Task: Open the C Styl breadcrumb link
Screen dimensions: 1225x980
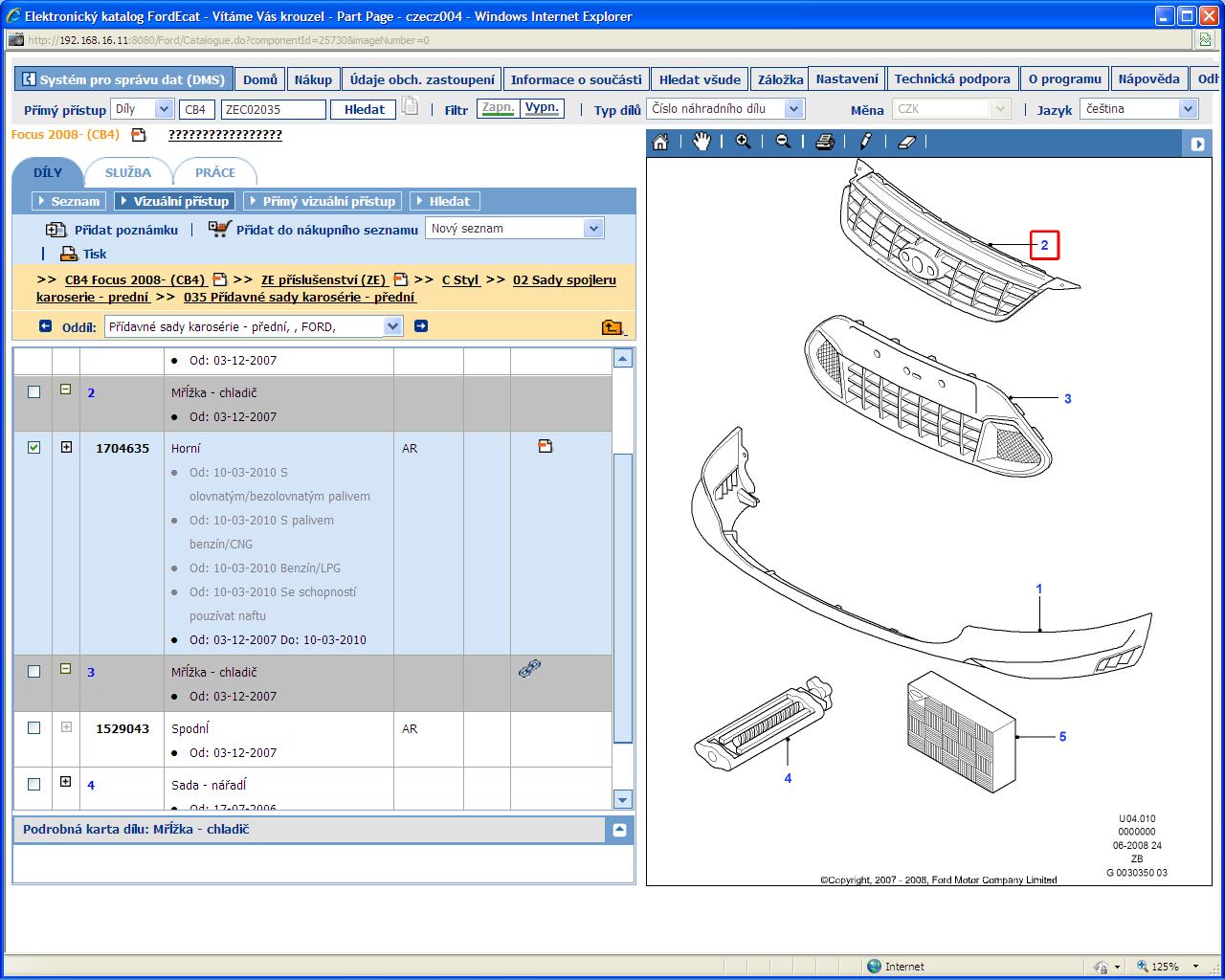Action: pos(459,280)
